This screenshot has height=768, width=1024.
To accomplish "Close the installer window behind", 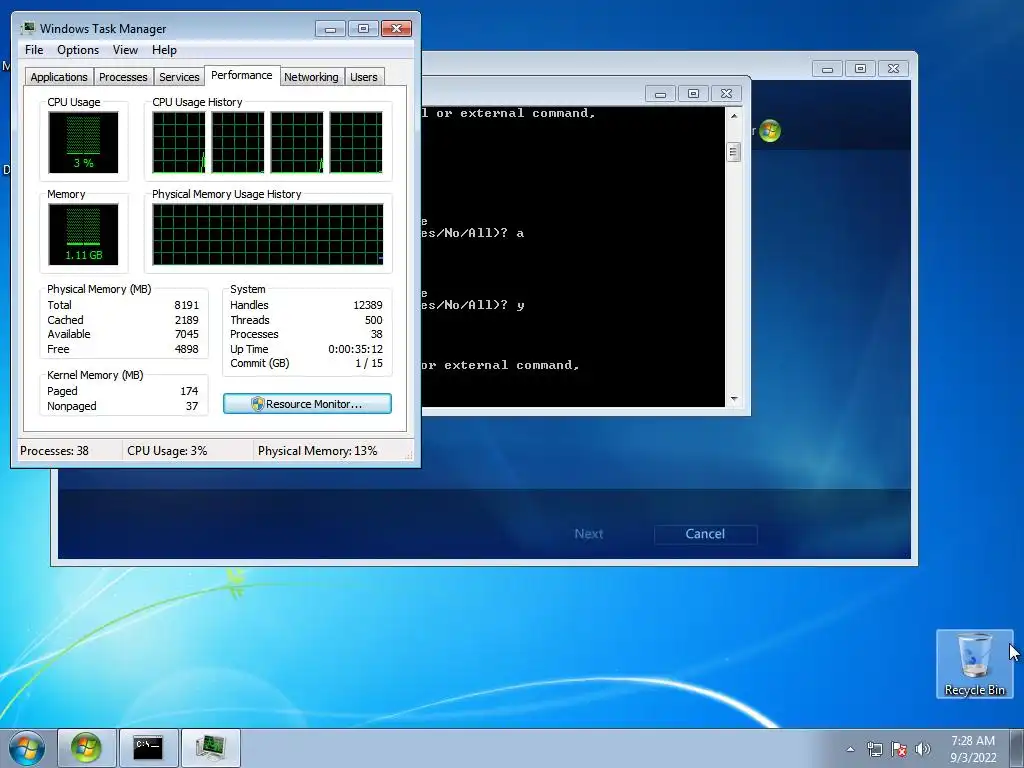I will pyautogui.click(x=893, y=69).
